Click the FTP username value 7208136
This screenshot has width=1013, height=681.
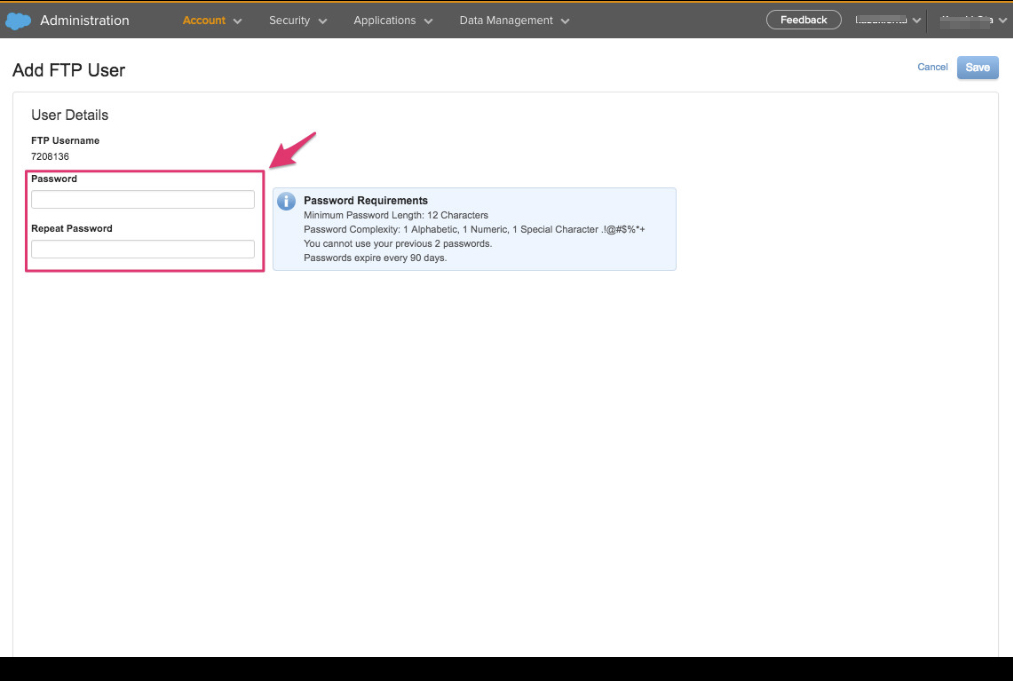coord(50,157)
